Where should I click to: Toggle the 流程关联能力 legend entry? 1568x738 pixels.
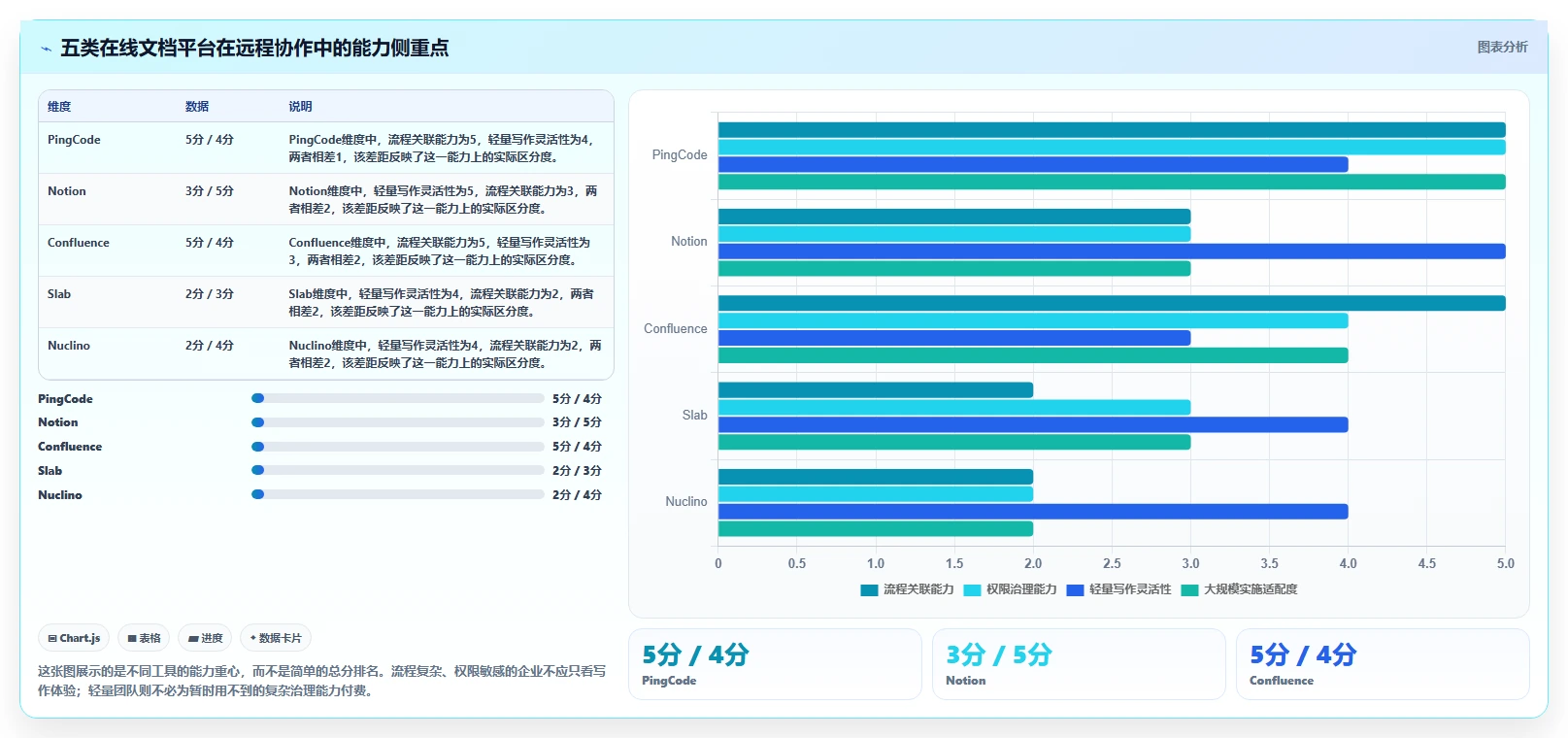(907, 589)
